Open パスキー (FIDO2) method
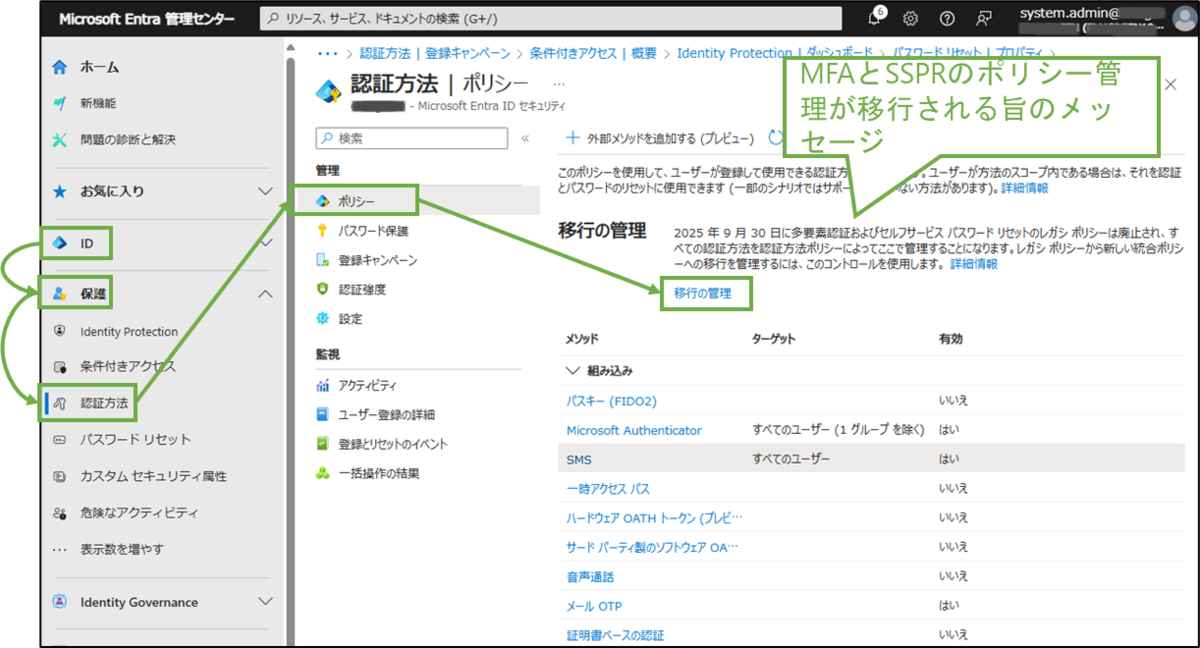Viewport: 1200px width, 648px height. (x=611, y=401)
